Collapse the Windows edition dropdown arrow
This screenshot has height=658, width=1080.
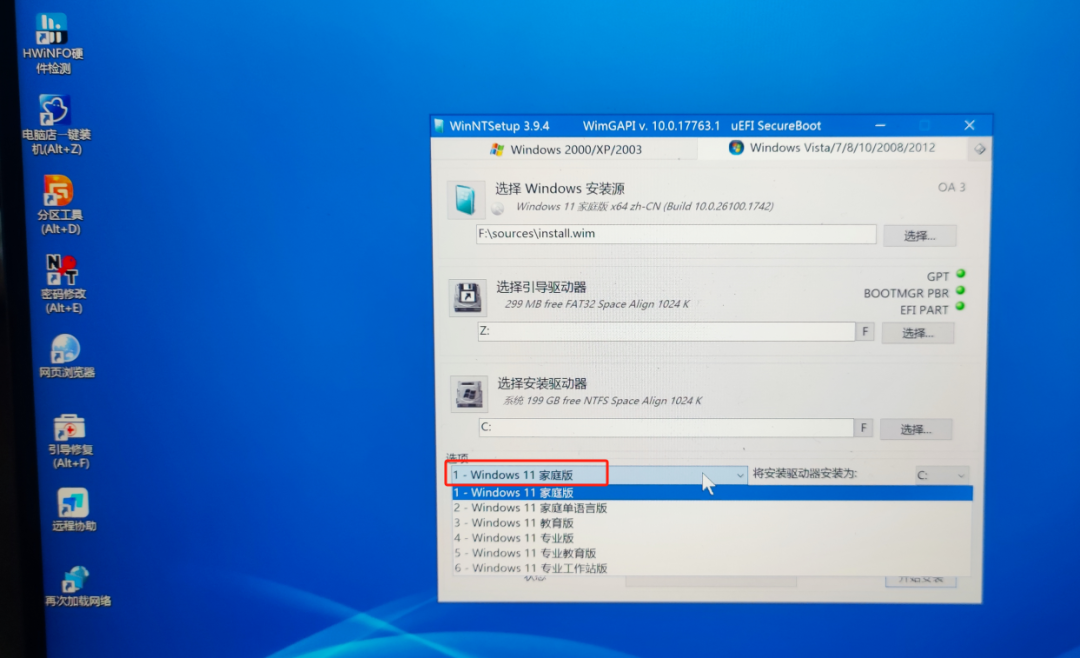click(x=740, y=476)
